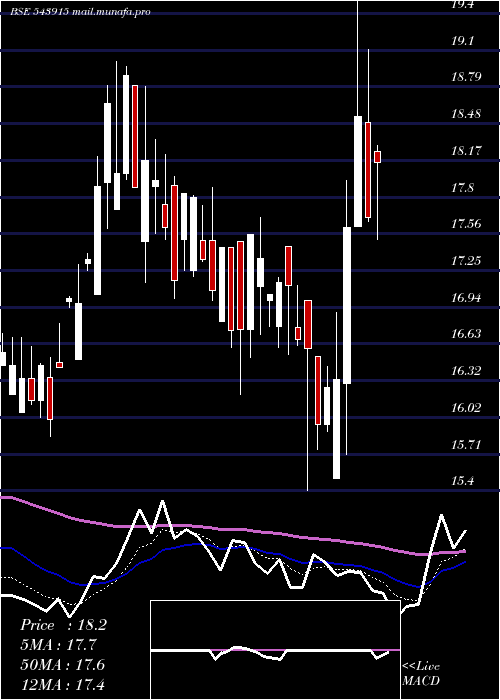Click the 17.8 price axis label
Screen dimensions: 500x700
463,188
